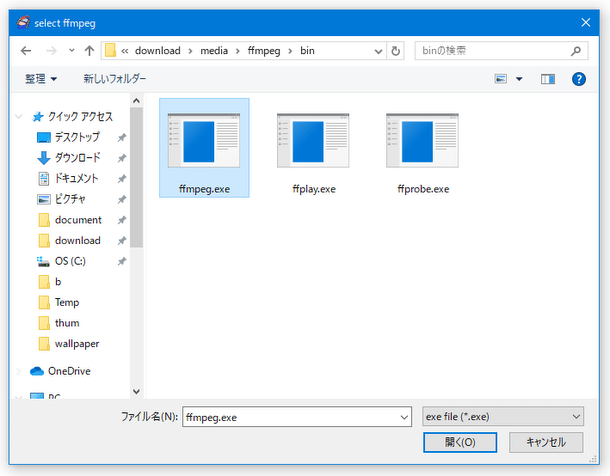Viewport: 610px width, 476px height.
Task: Dismiss dialog with キャンセル button
Action: pyautogui.click(x=546, y=442)
